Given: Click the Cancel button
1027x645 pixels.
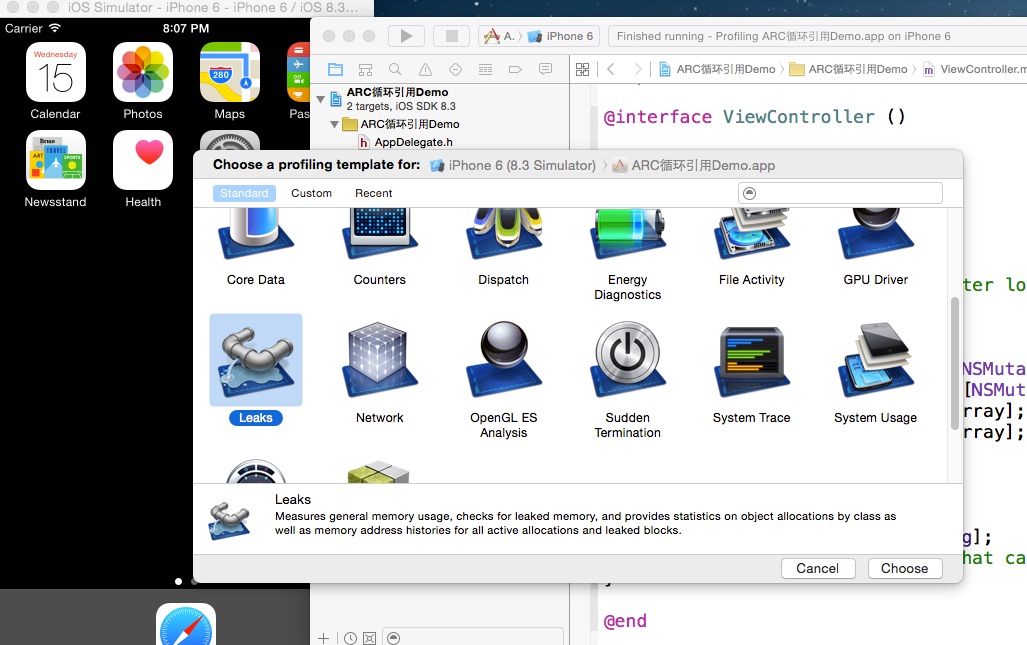Looking at the screenshot, I should (x=817, y=568).
